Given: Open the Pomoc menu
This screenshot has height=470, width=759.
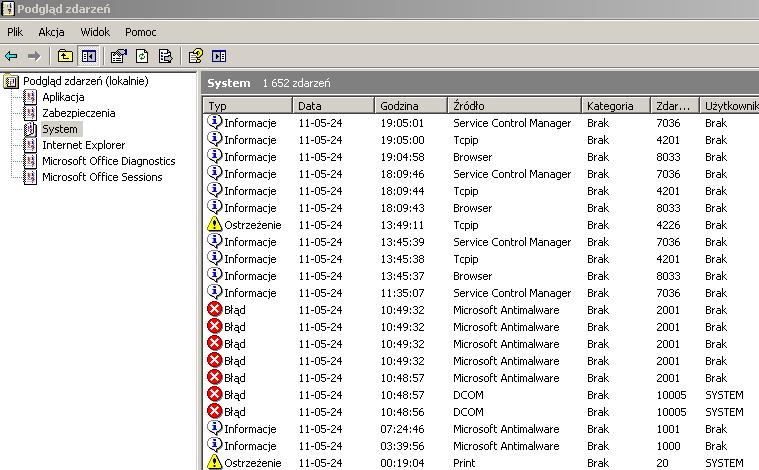Looking at the screenshot, I should [x=140, y=32].
